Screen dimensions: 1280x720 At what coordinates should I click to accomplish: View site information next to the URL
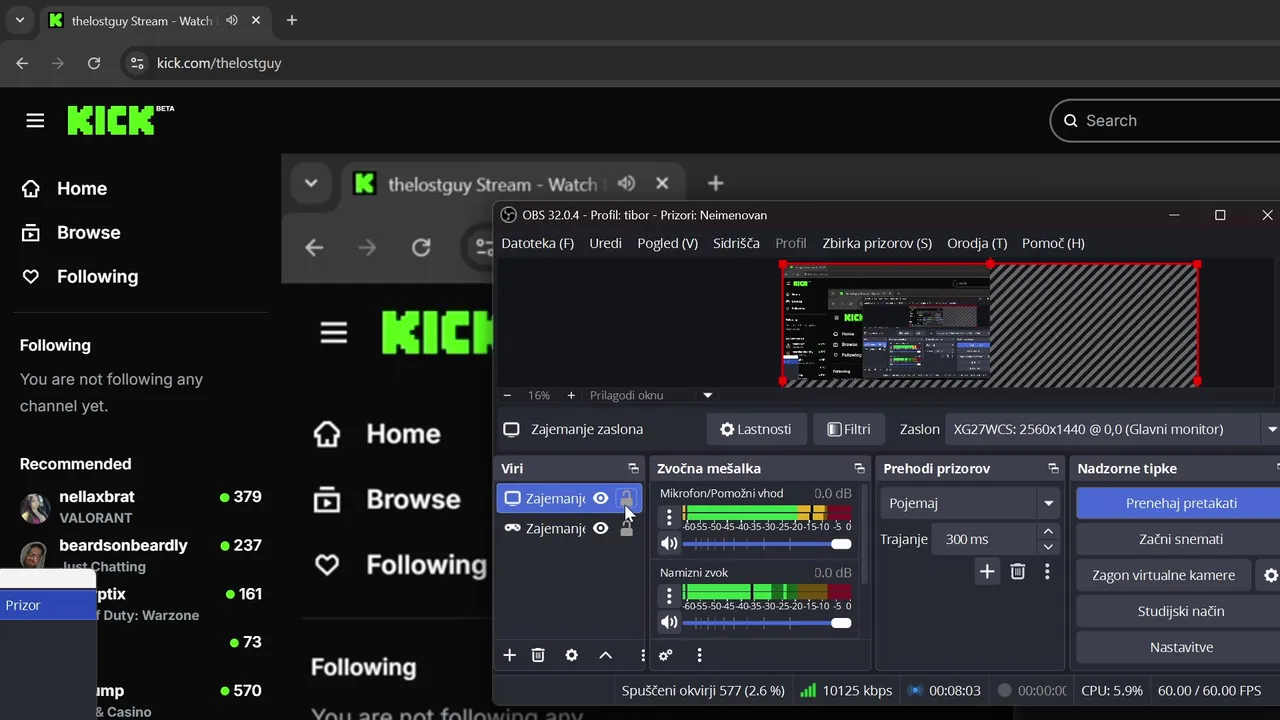point(137,63)
